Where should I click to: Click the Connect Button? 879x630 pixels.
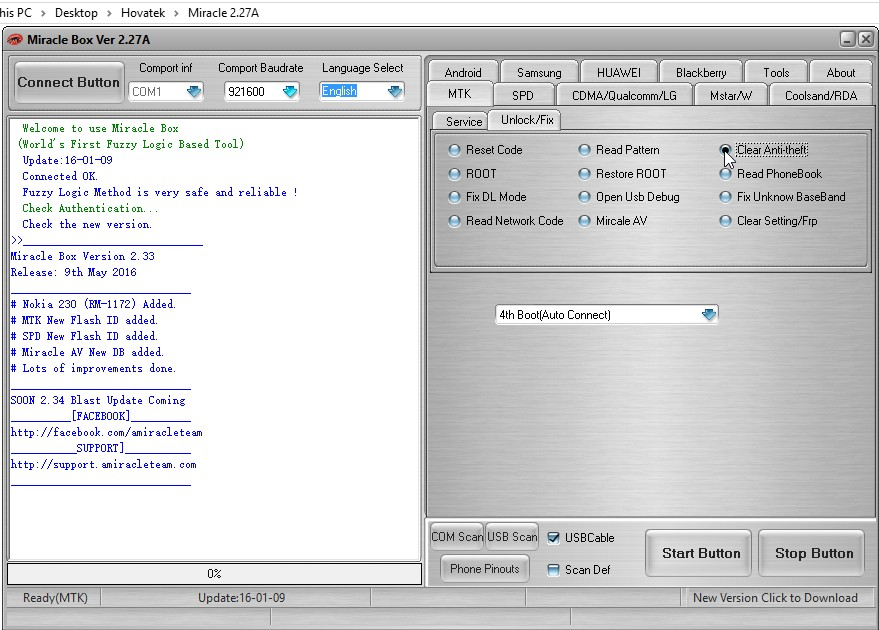click(x=68, y=82)
